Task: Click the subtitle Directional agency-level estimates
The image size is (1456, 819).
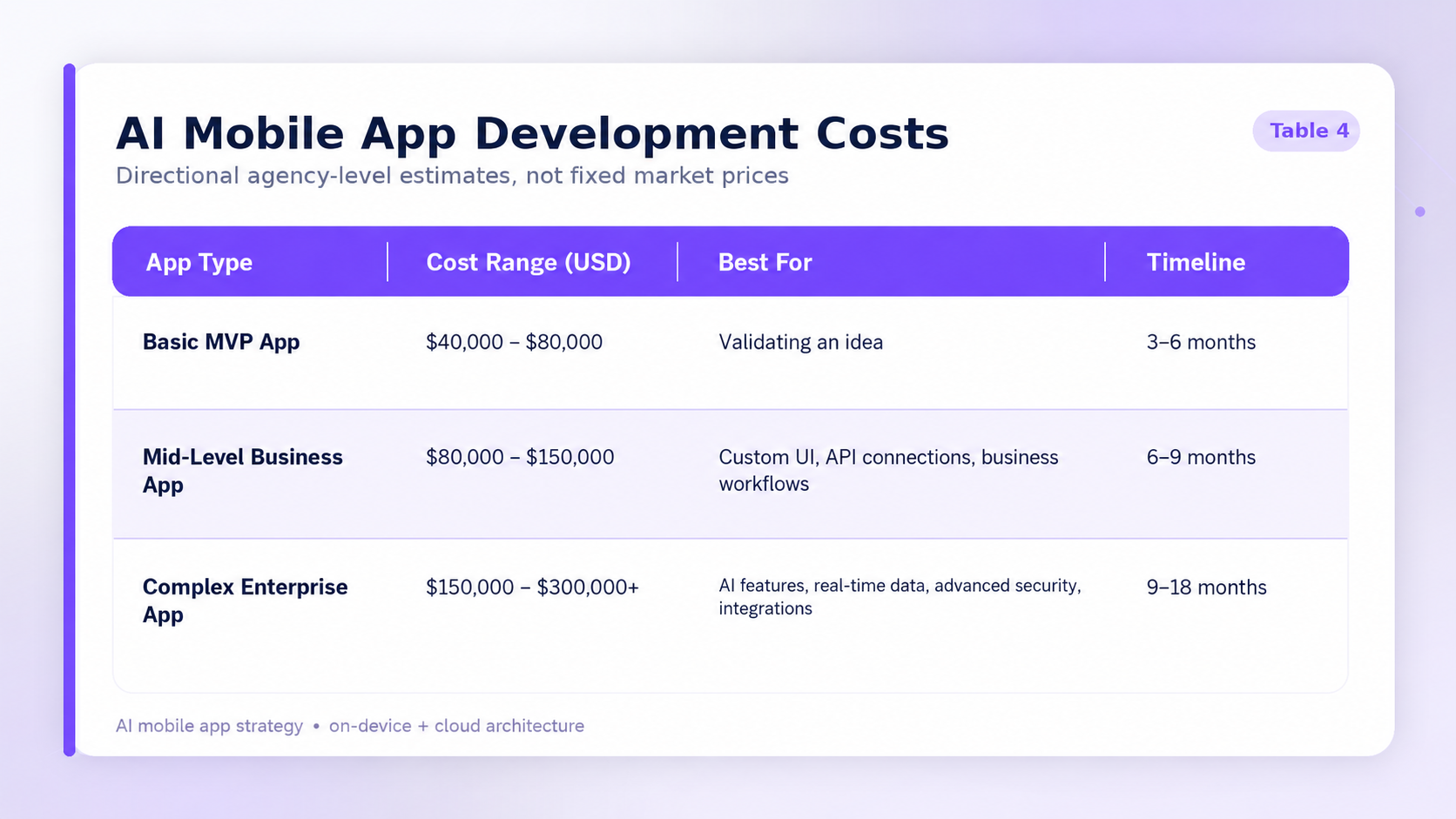Action: pos(452,176)
